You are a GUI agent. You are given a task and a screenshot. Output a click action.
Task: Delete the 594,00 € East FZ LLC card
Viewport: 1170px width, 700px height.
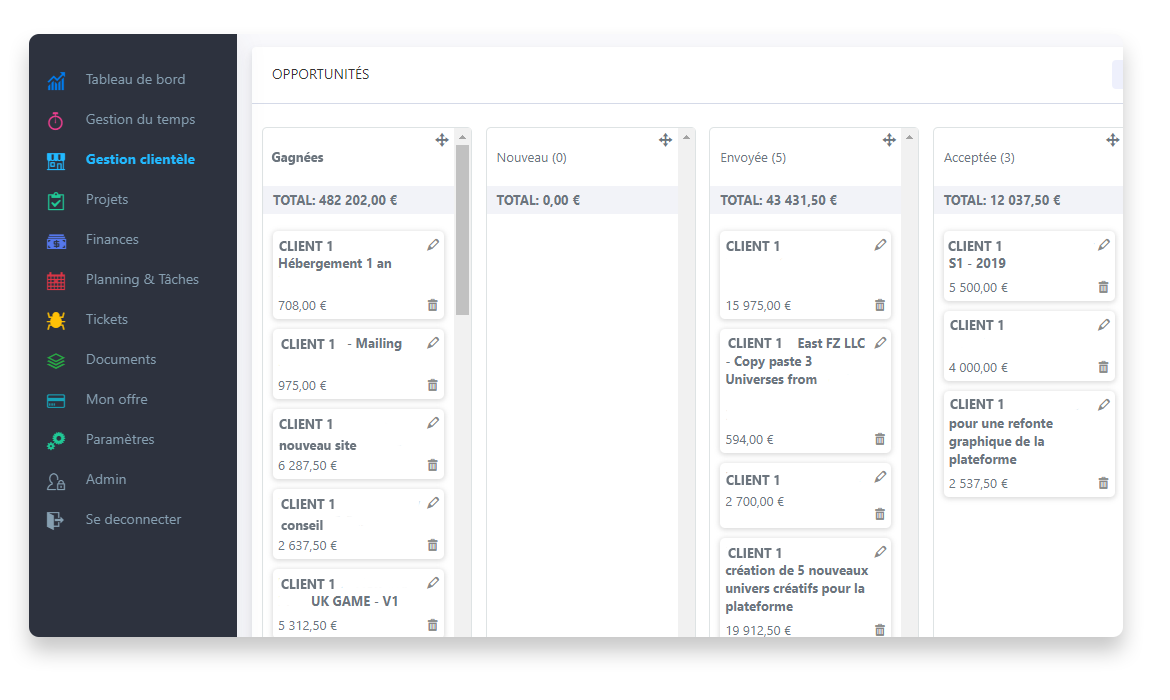(880, 440)
